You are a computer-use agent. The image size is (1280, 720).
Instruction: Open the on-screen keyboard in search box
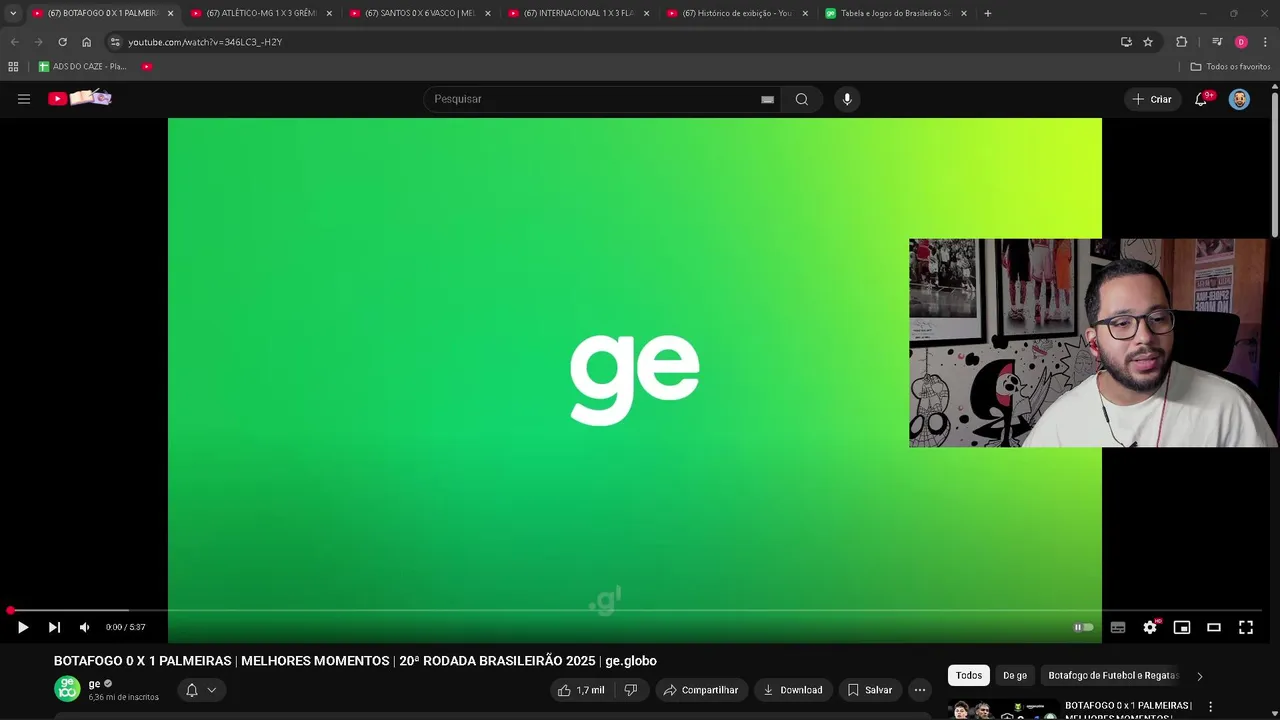(x=767, y=99)
